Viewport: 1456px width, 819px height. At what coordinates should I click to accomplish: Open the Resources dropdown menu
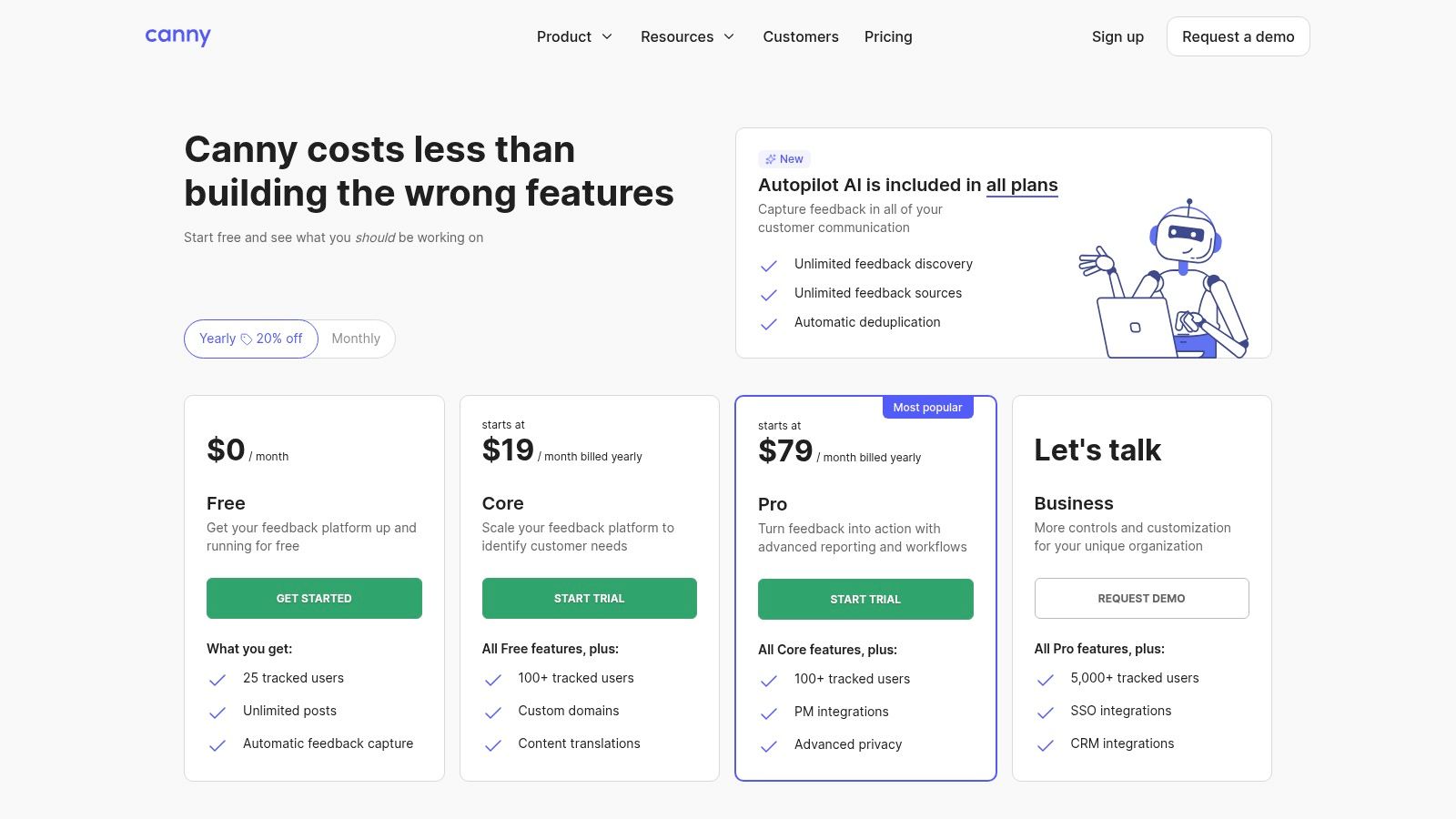677,36
